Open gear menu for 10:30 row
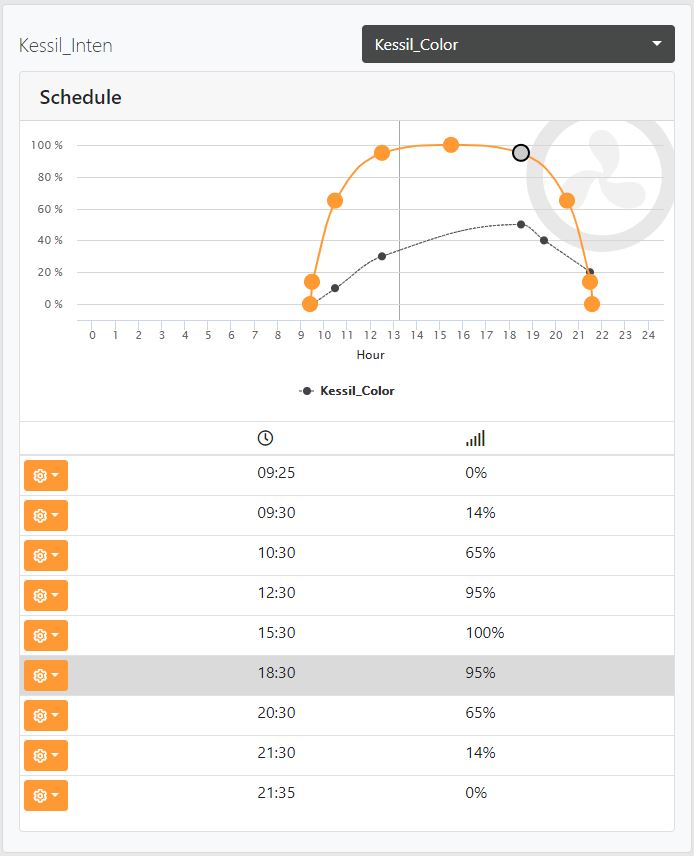The width and height of the screenshot is (694, 856). coord(46,555)
